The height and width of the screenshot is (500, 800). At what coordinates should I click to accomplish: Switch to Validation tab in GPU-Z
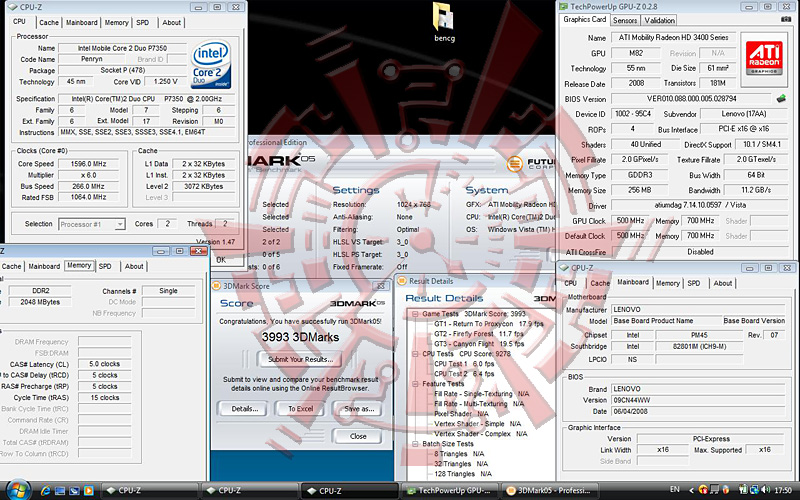[x=659, y=20]
